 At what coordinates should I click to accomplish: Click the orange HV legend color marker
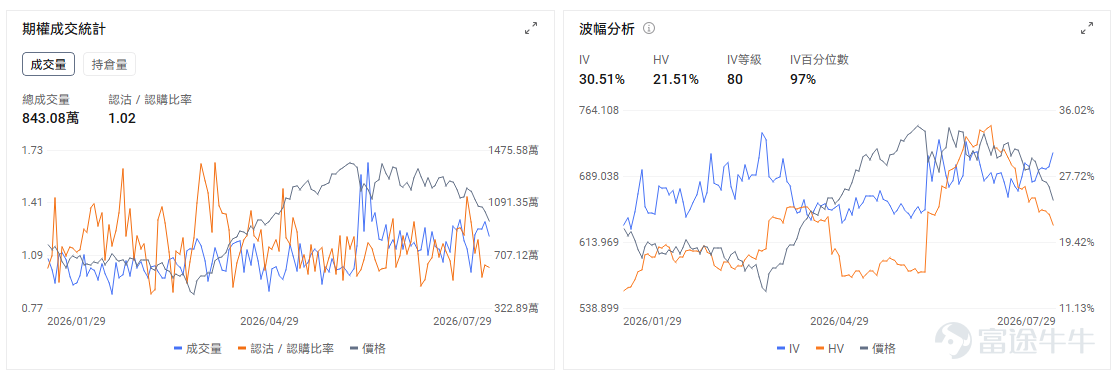821,349
